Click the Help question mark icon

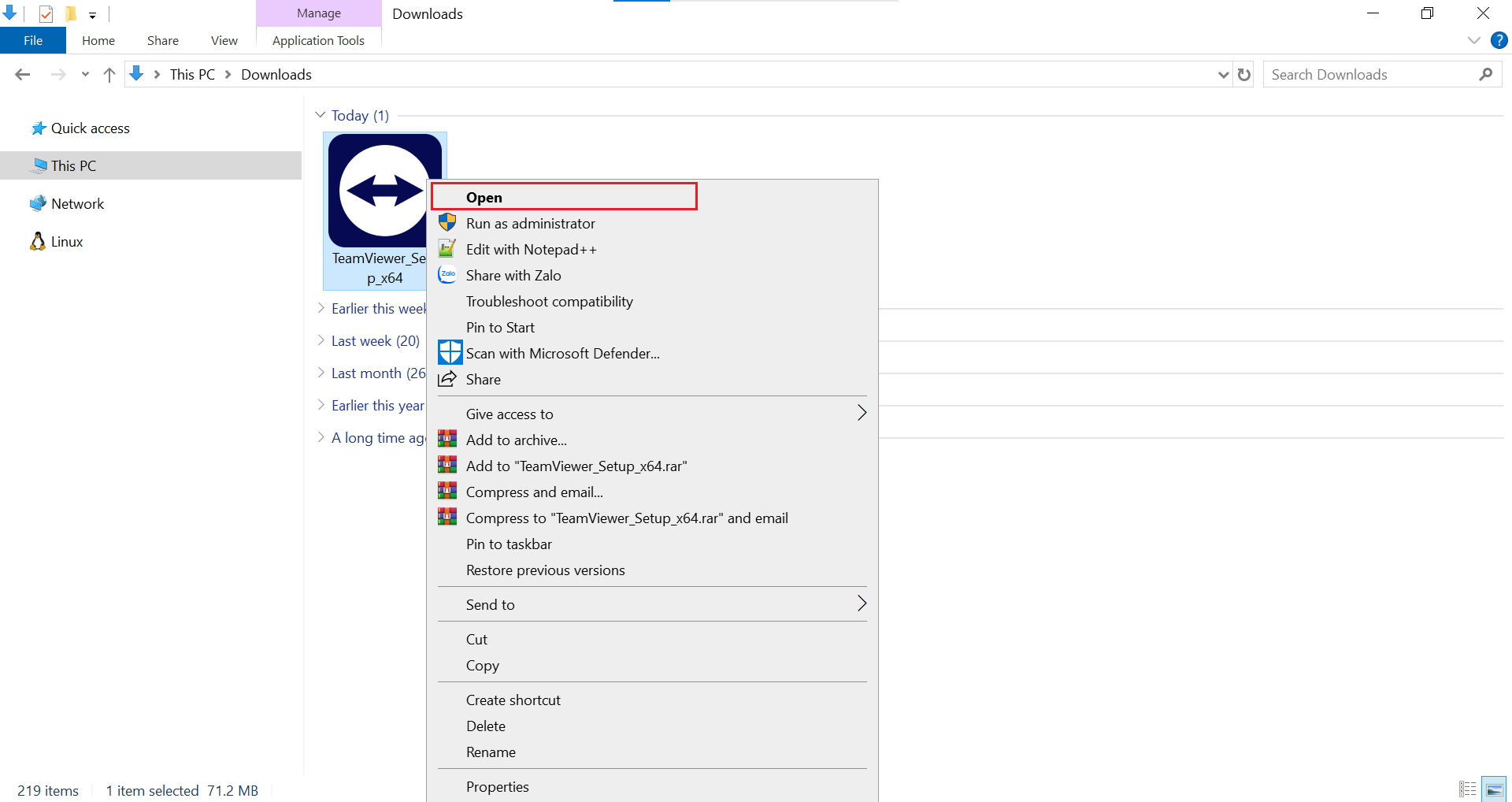[x=1499, y=40]
